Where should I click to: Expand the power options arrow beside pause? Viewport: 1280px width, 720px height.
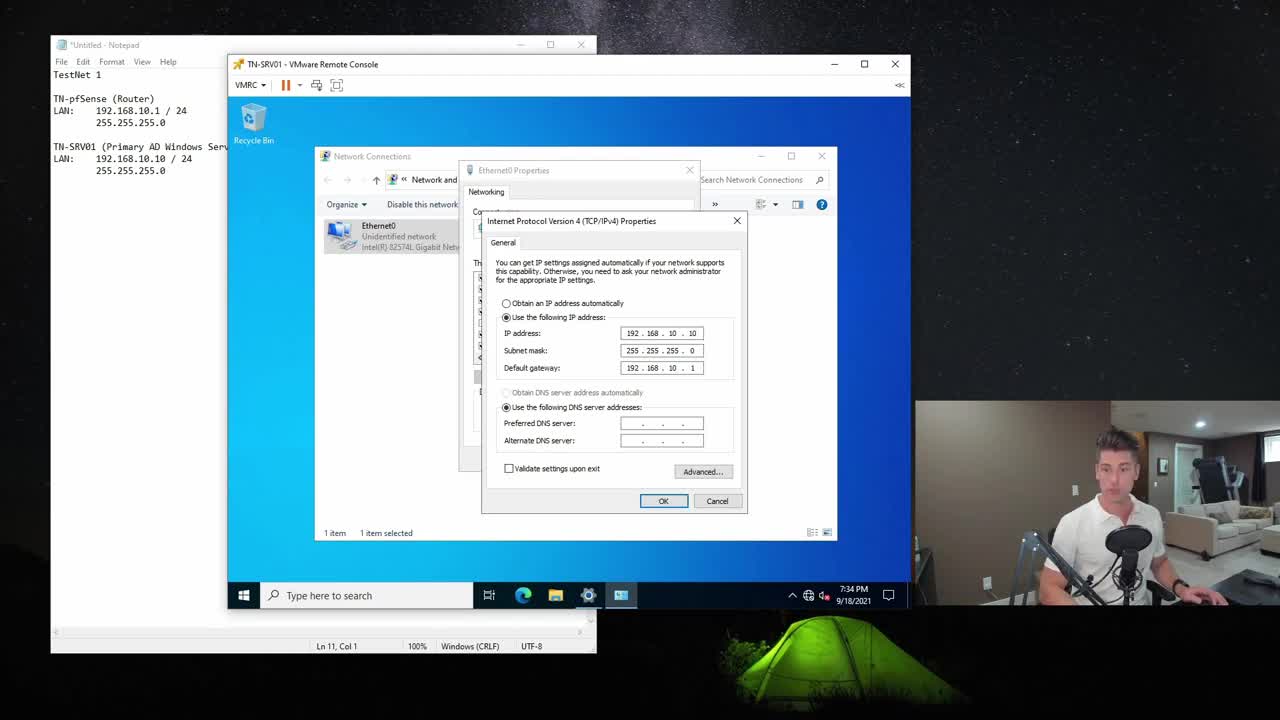(x=299, y=85)
